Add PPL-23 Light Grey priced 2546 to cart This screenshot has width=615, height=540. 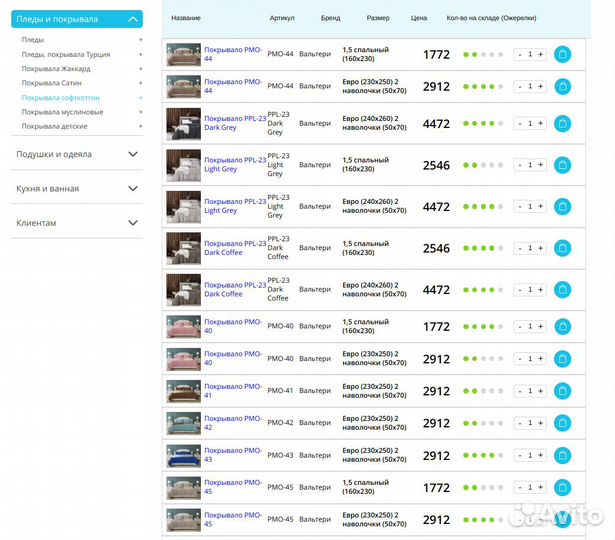(x=562, y=165)
